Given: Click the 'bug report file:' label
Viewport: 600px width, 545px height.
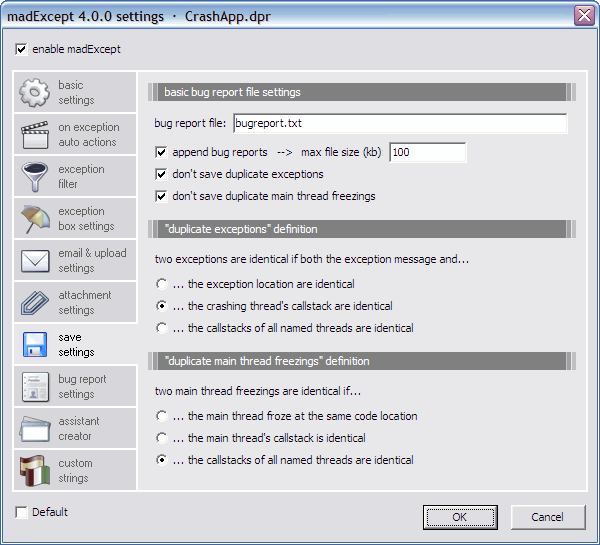Looking at the screenshot, I should (190, 123).
